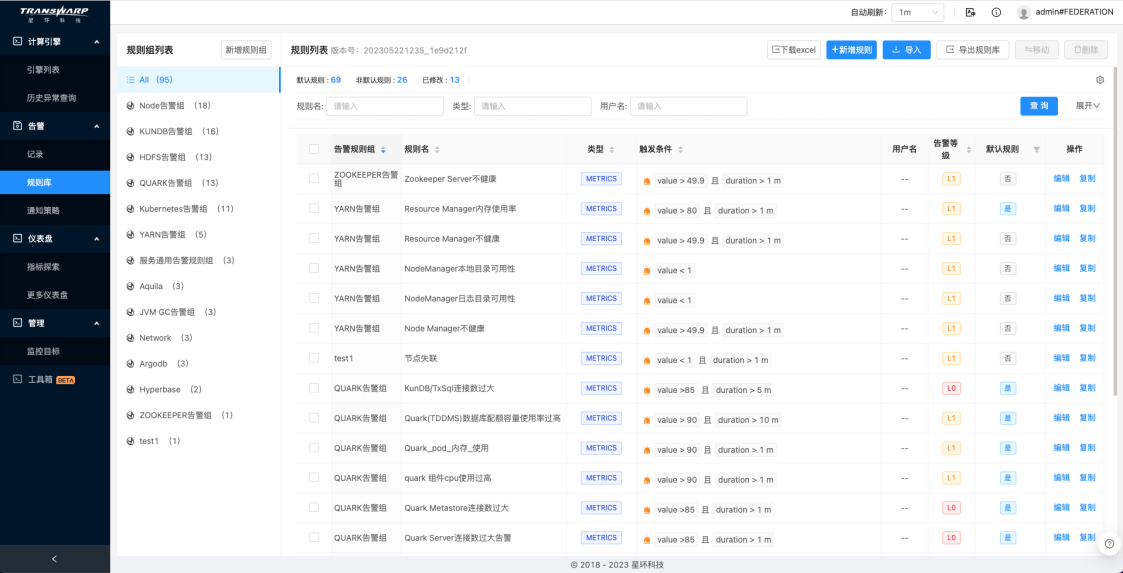This screenshot has height=573, width=1123.
Task: Click the 查询 search button
Action: (1039, 106)
